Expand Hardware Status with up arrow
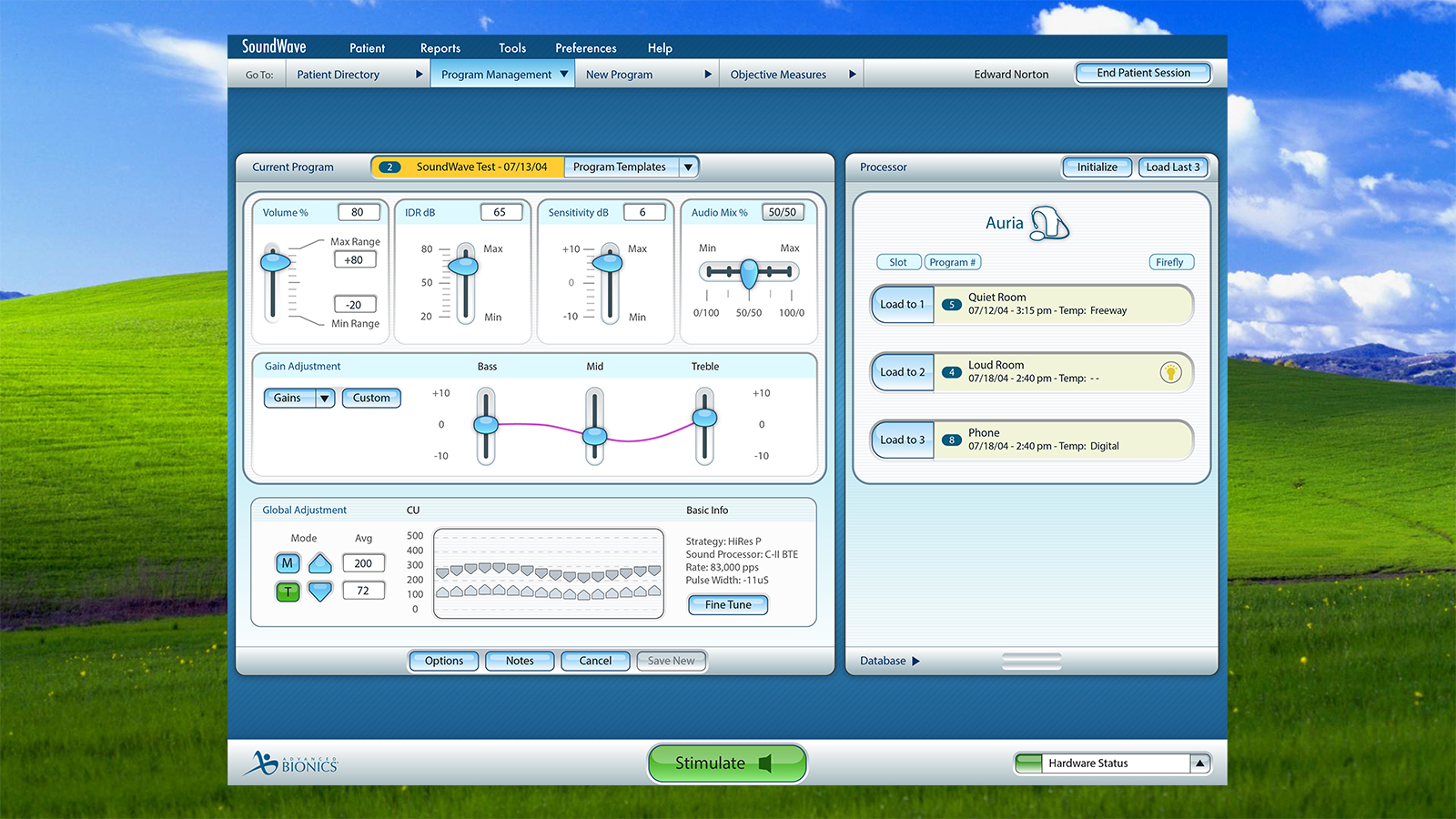The height and width of the screenshot is (819, 1456). 1200,763
